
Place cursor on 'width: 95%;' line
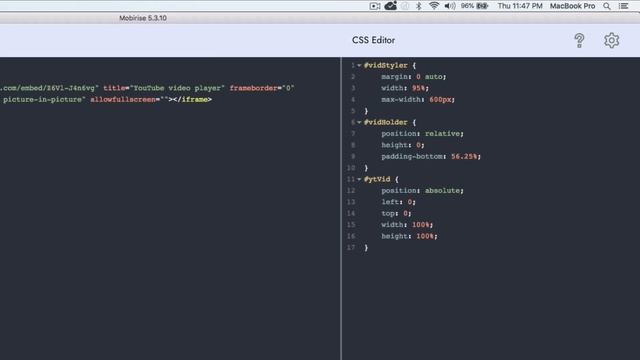[405, 88]
